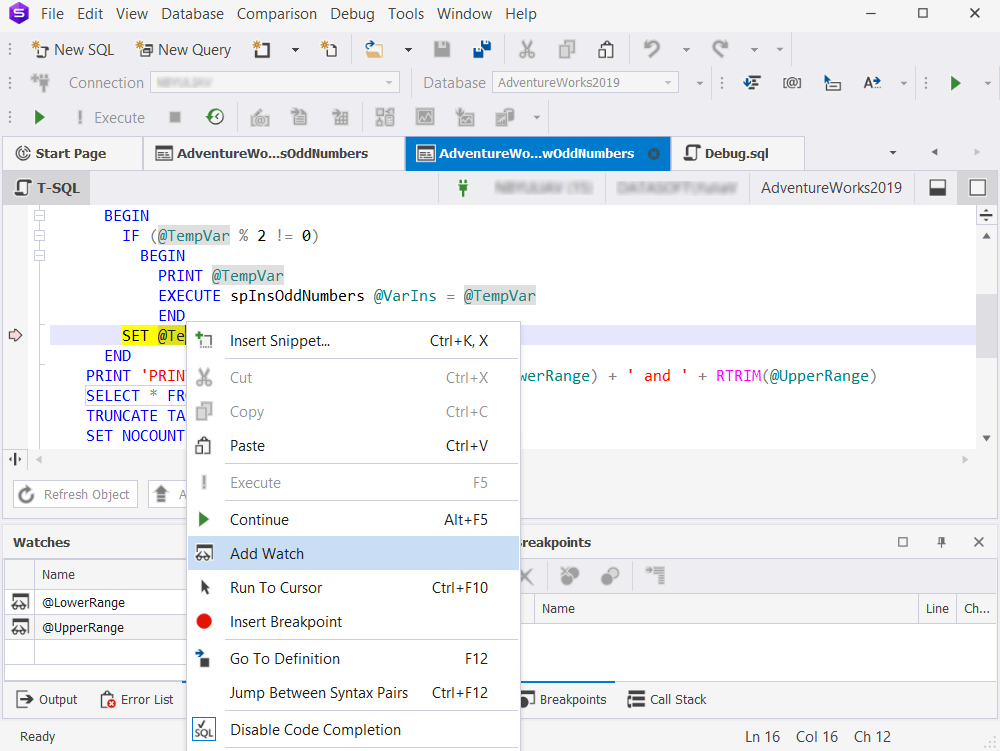
Task: Click the Execution History clock icon
Action: 216,117
